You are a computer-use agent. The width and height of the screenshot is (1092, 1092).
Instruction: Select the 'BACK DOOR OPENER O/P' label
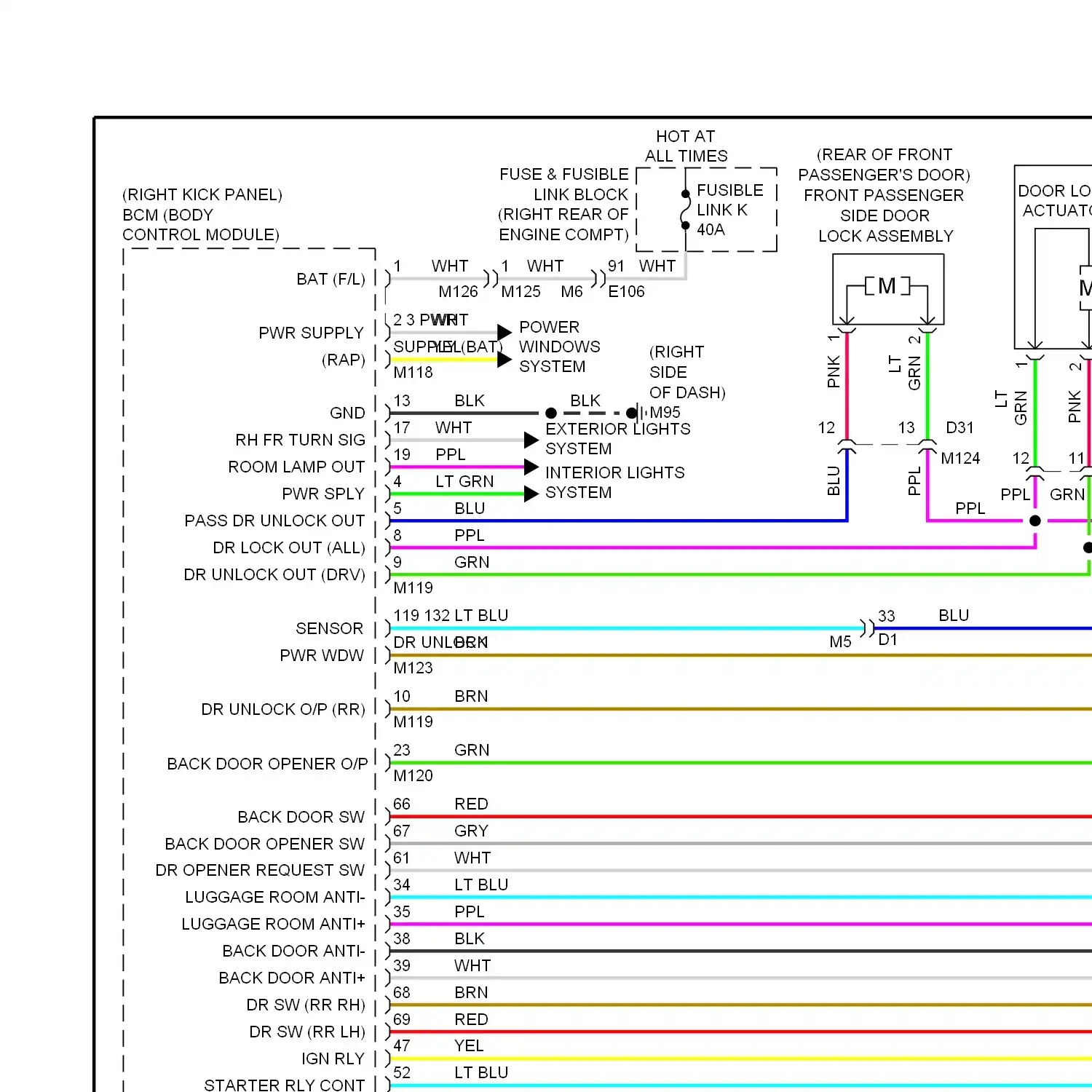[267, 764]
